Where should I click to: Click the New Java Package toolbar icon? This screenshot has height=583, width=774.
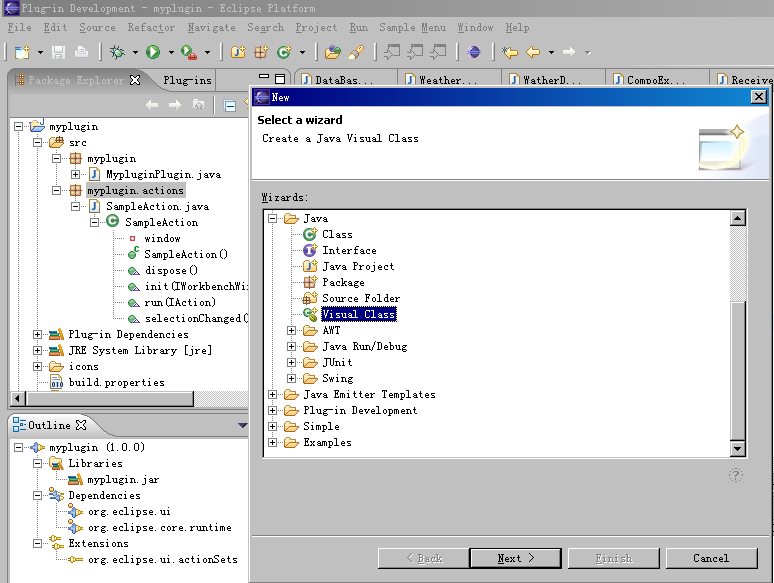click(x=261, y=52)
